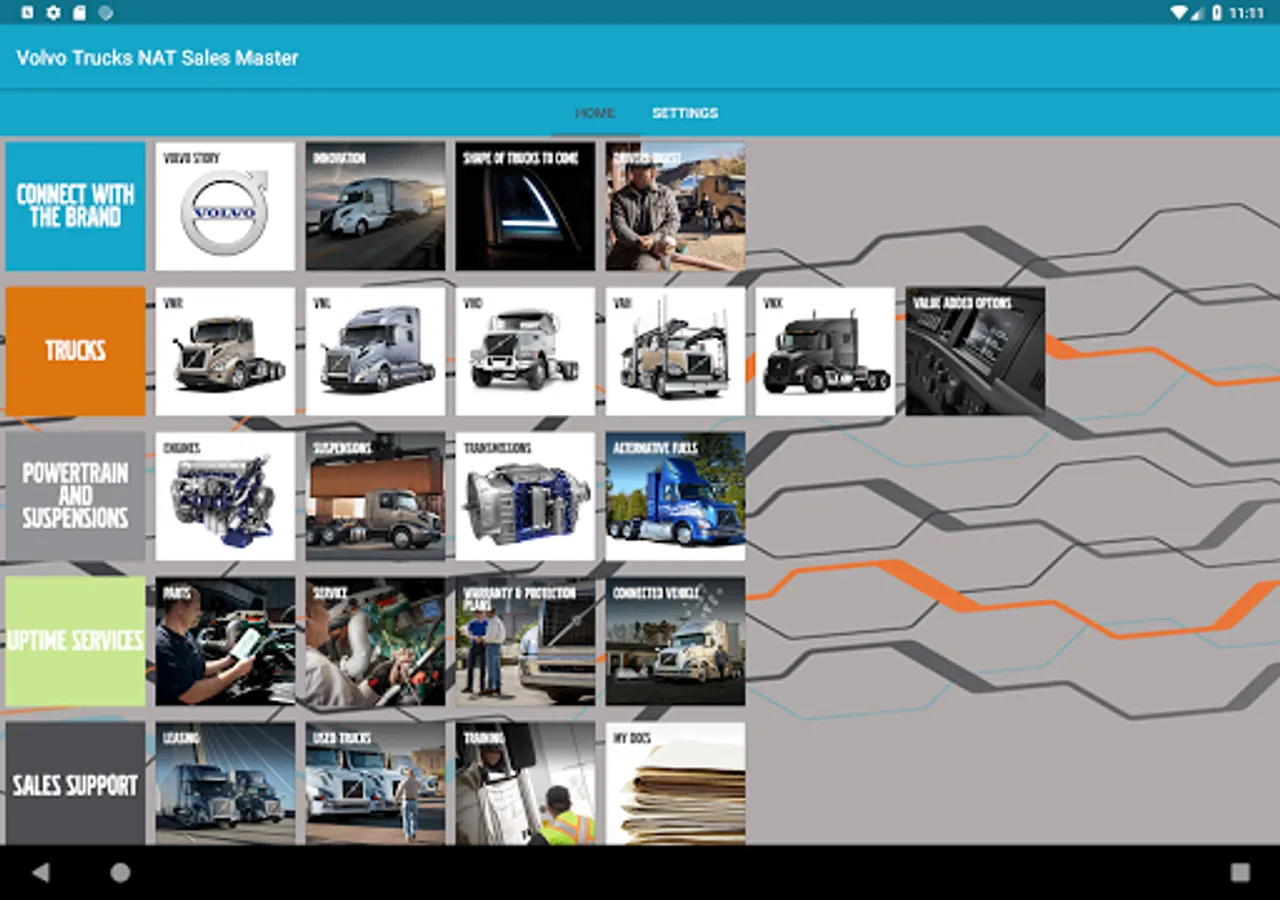The width and height of the screenshot is (1280, 900).
Task: Select the VNL truck tile
Action: (x=375, y=351)
